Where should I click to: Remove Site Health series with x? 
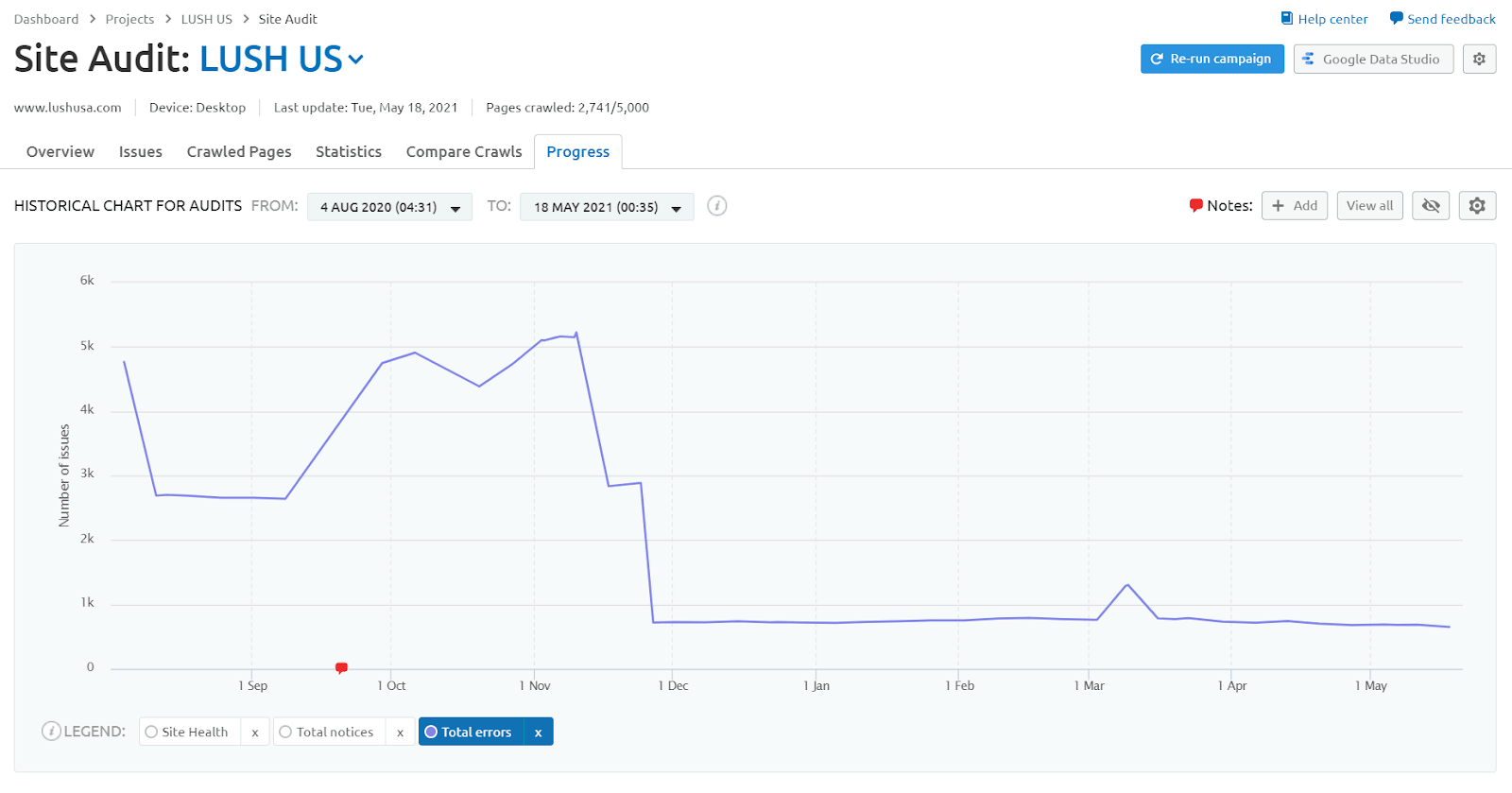pyautogui.click(x=255, y=732)
